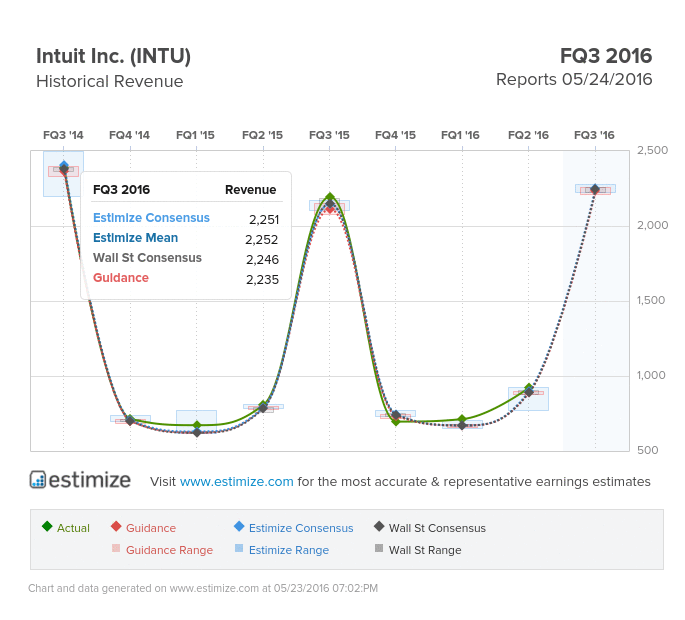Click the 500 y-axis label

(x=647, y=450)
